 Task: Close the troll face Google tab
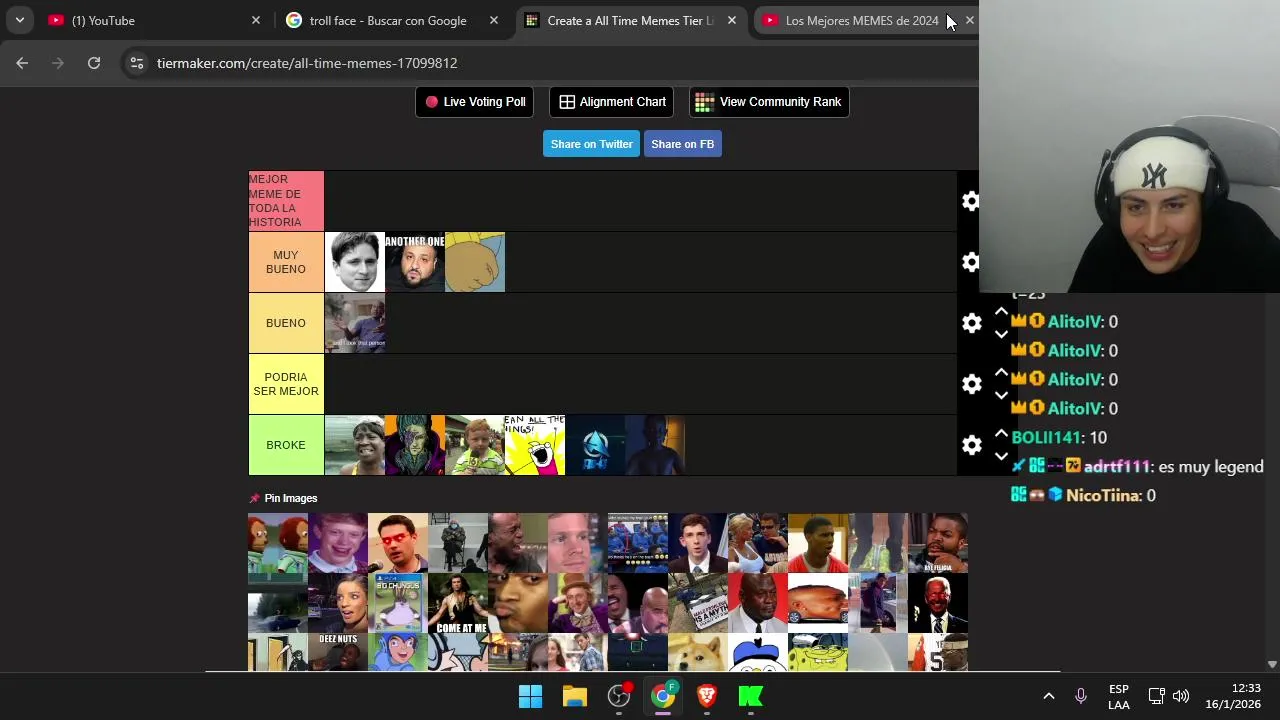493,20
